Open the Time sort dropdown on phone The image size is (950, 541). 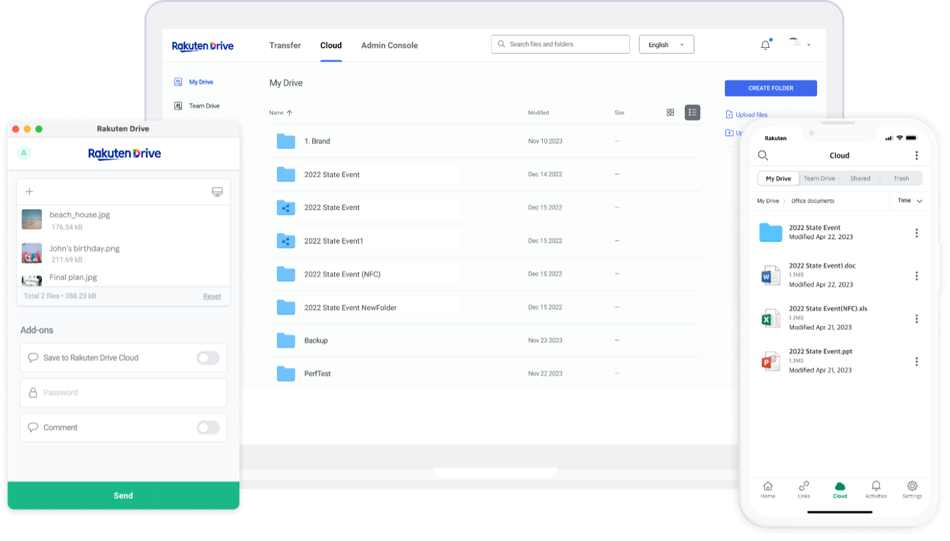click(x=909, y=201)
